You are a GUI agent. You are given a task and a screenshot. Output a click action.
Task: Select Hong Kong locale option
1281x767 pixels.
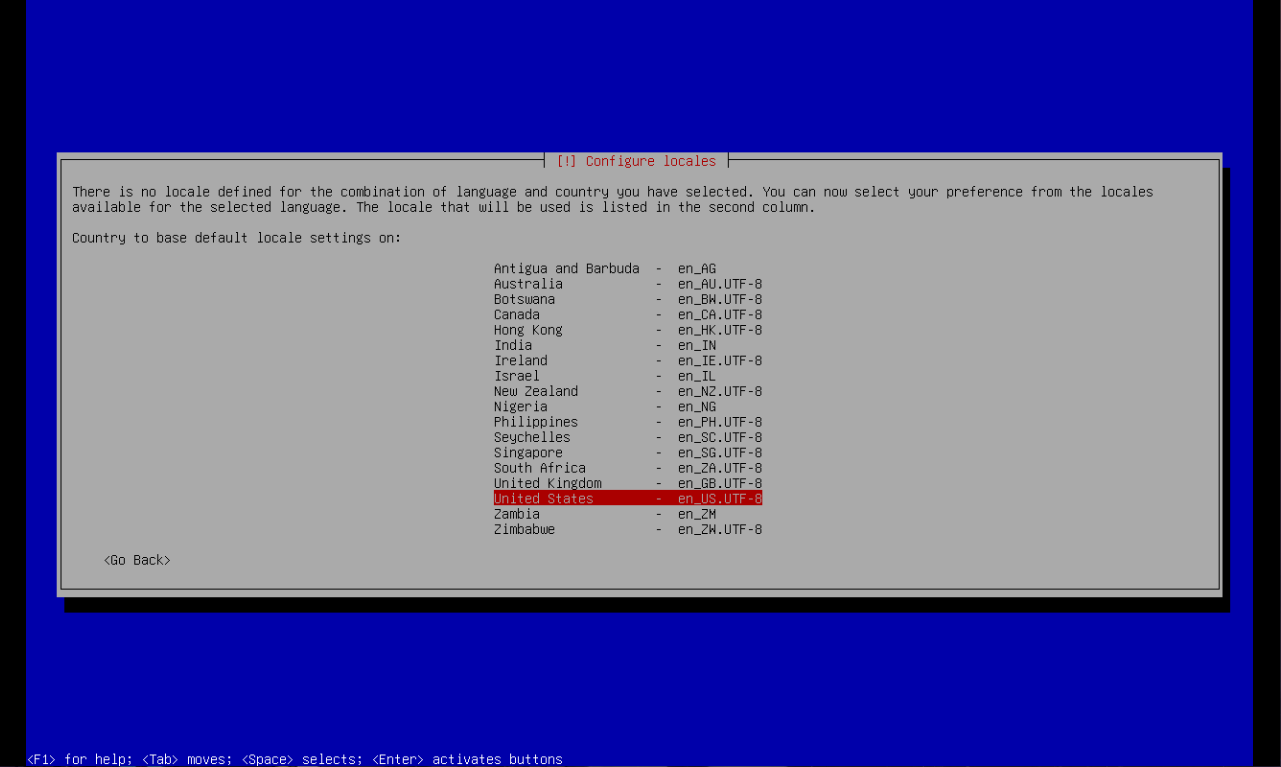[x=627, y=330]
